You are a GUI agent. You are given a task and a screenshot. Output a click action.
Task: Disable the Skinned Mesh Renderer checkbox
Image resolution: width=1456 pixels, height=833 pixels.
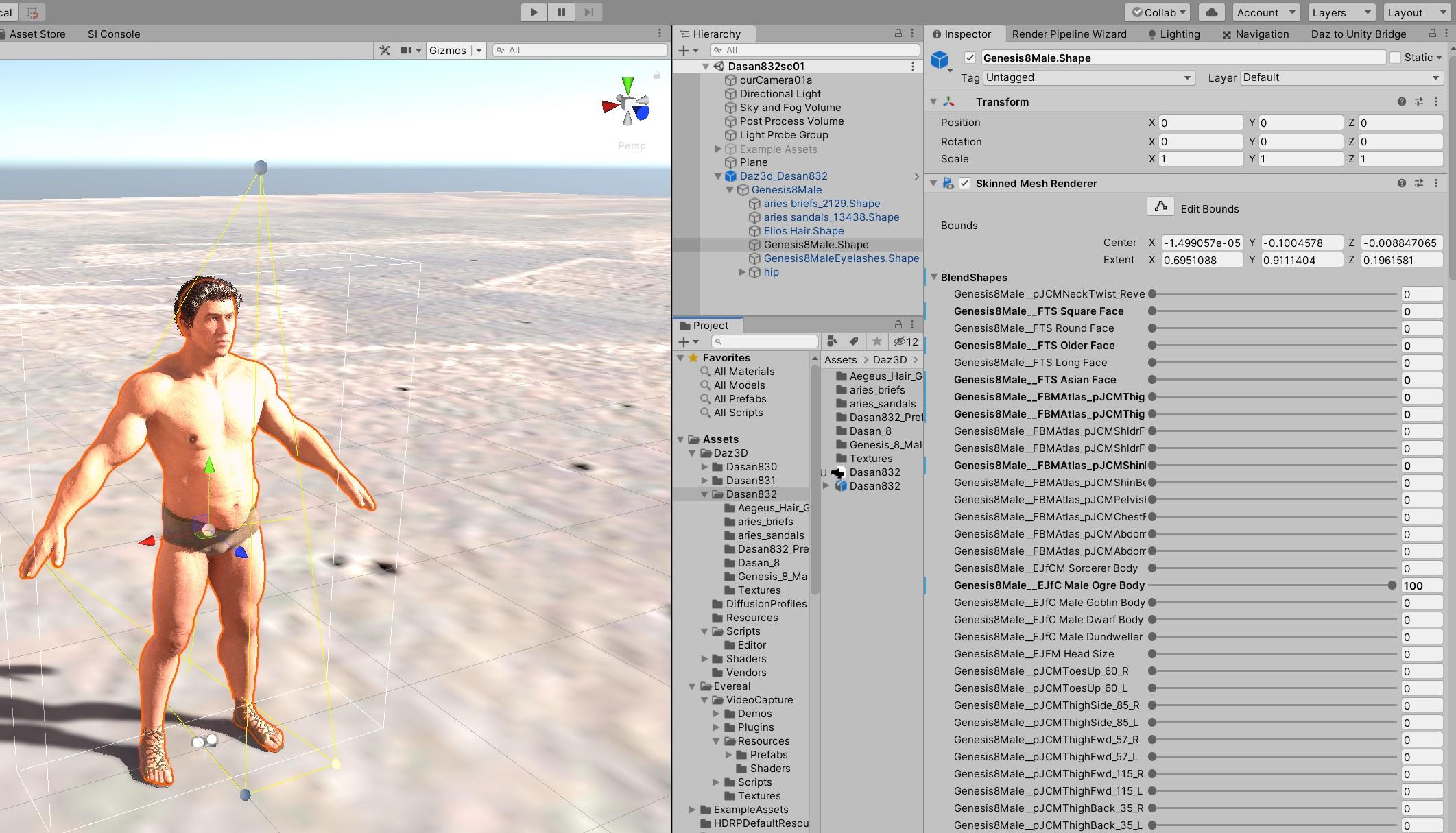(965, 183)
